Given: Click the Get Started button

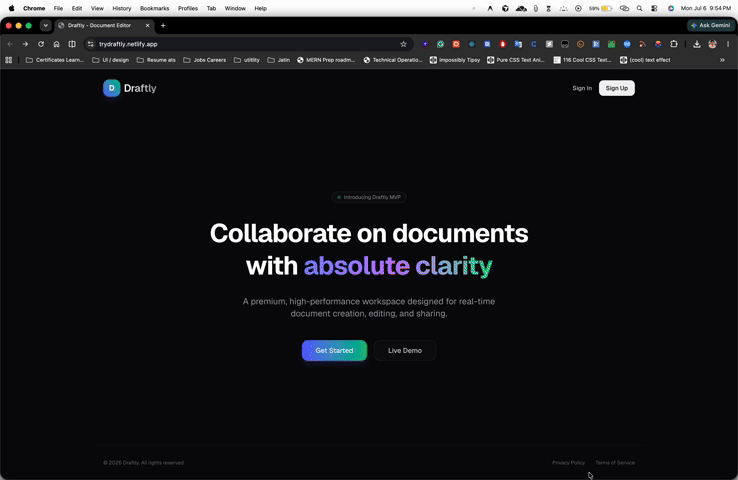Looking at the screenshot, I should click(334, 351).
